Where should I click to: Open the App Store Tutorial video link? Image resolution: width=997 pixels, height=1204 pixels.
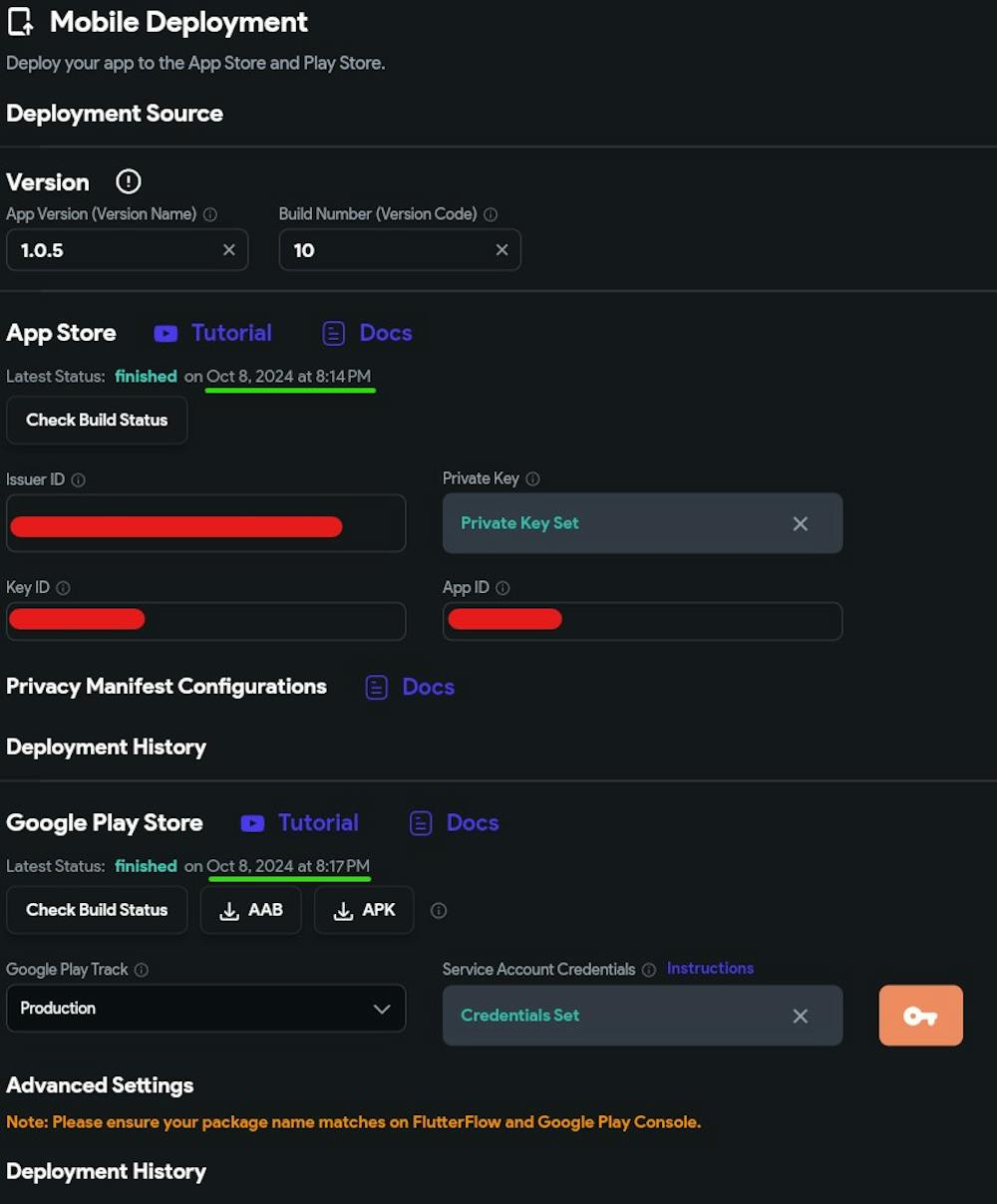(x=214, y=333)
